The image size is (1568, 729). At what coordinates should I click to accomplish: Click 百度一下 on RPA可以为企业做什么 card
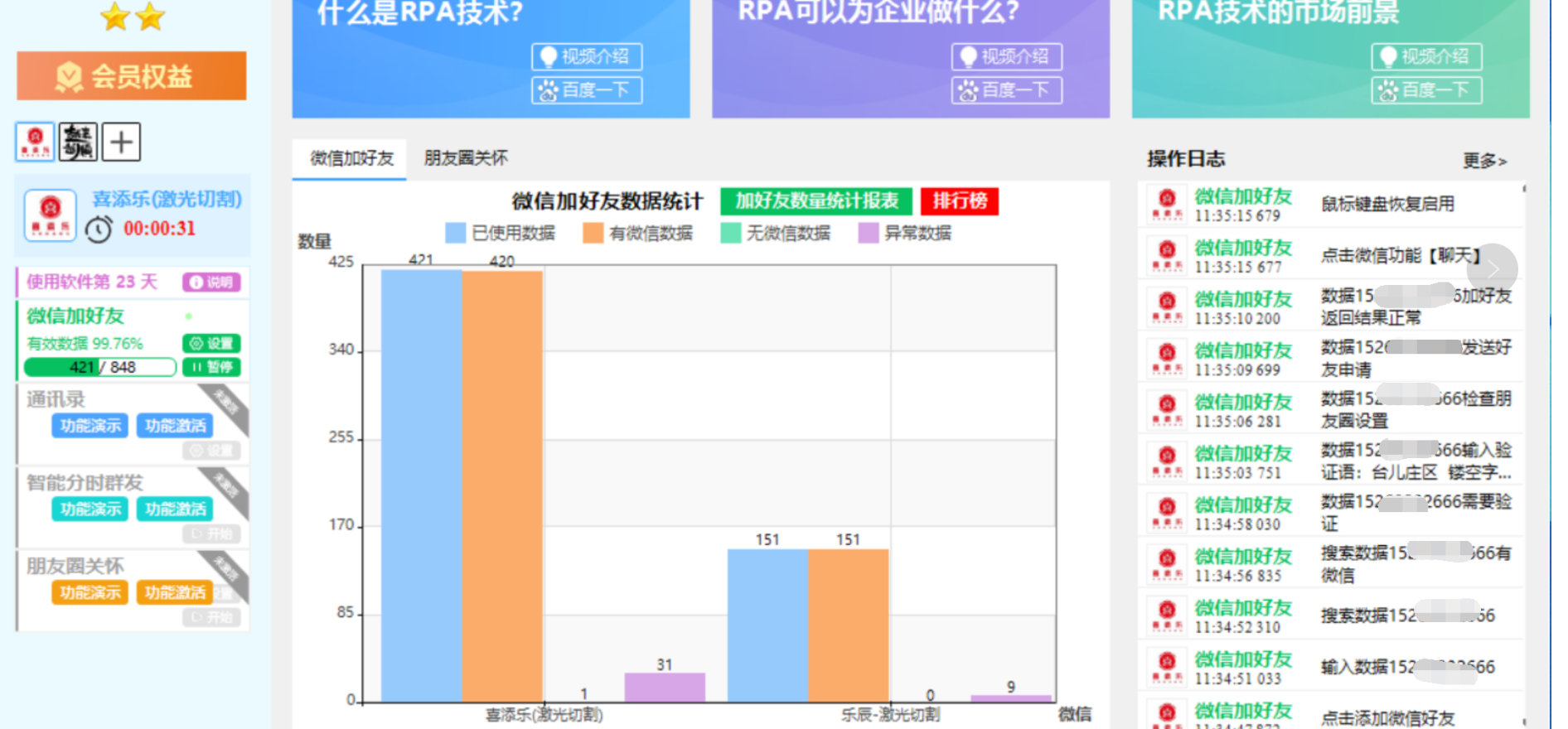1007,89
